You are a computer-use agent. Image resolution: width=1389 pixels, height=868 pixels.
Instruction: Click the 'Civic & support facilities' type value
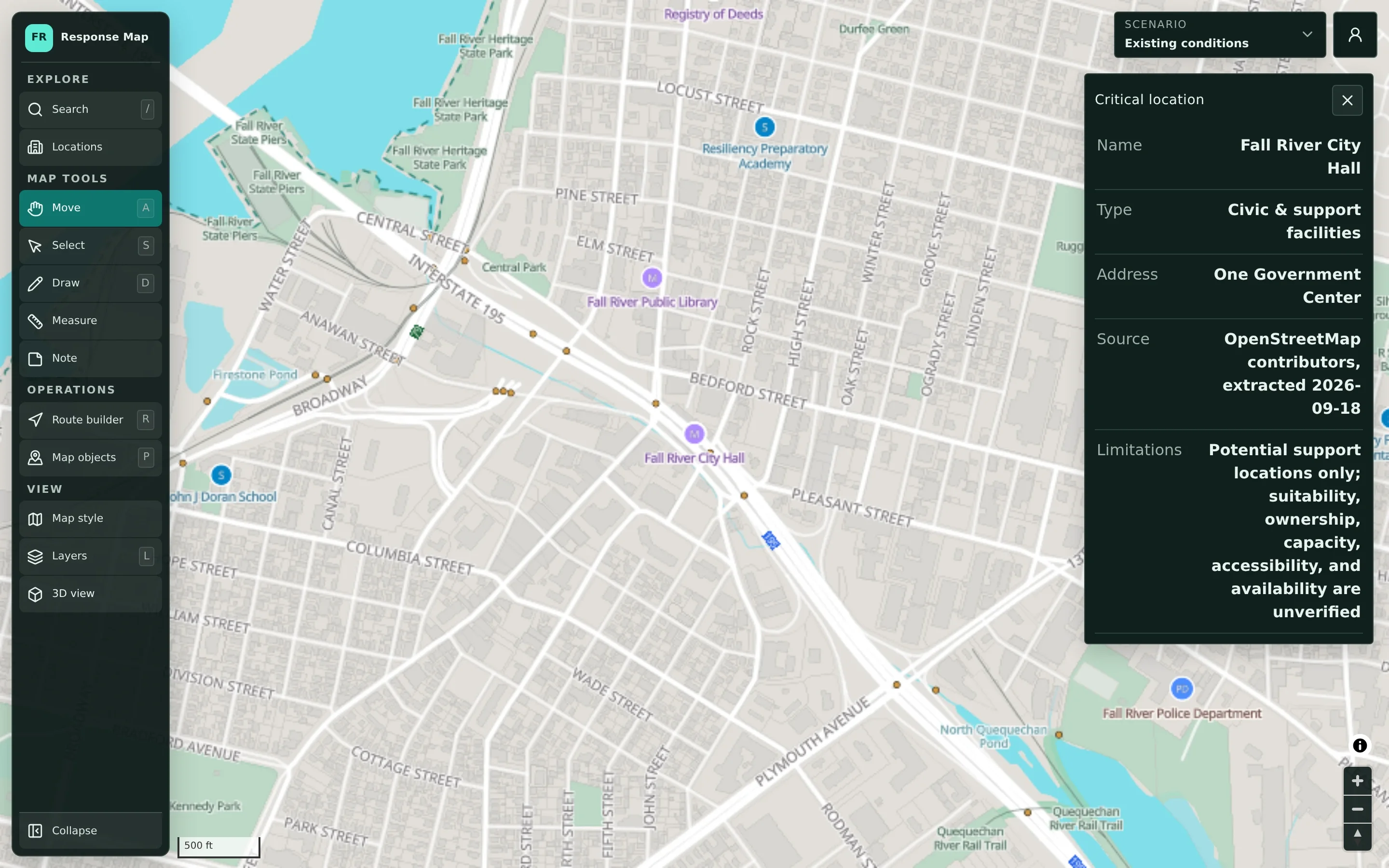(x=1294, y=221)
